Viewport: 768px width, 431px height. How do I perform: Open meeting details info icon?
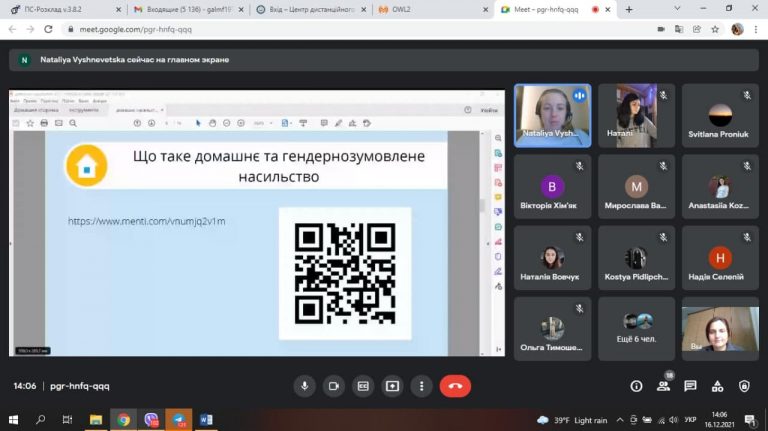tap(636, 386)
